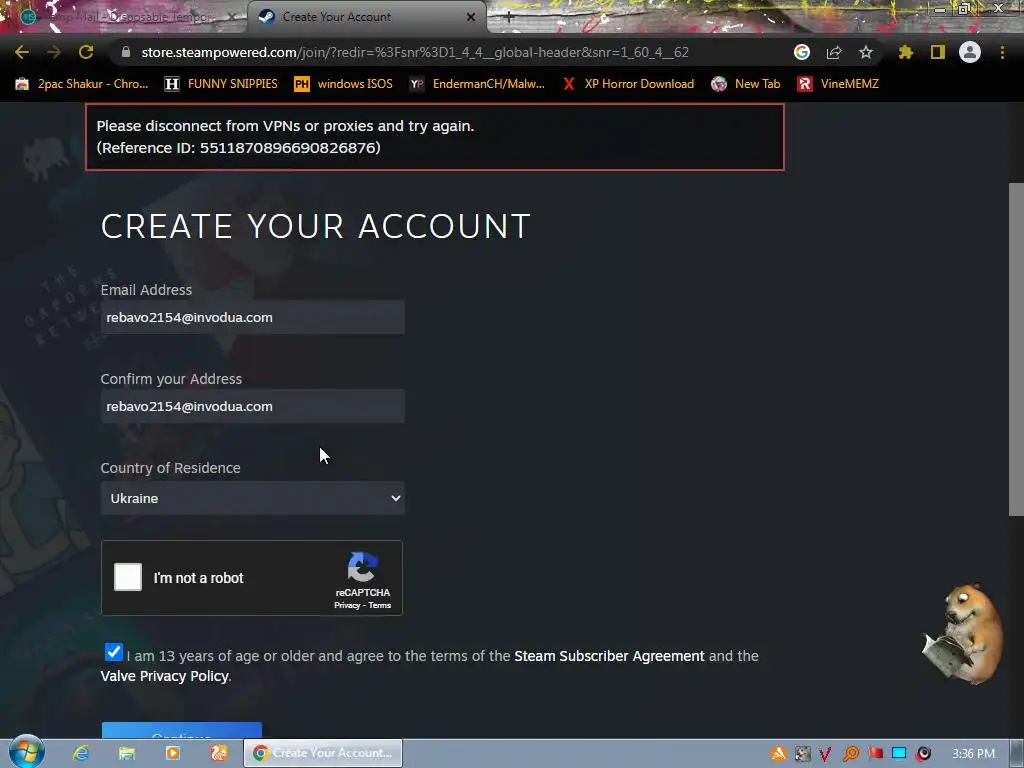Open the media player taskbar icon
Image resolution: width=1024 pixels, height=768 pixels.
click(172, 753)
